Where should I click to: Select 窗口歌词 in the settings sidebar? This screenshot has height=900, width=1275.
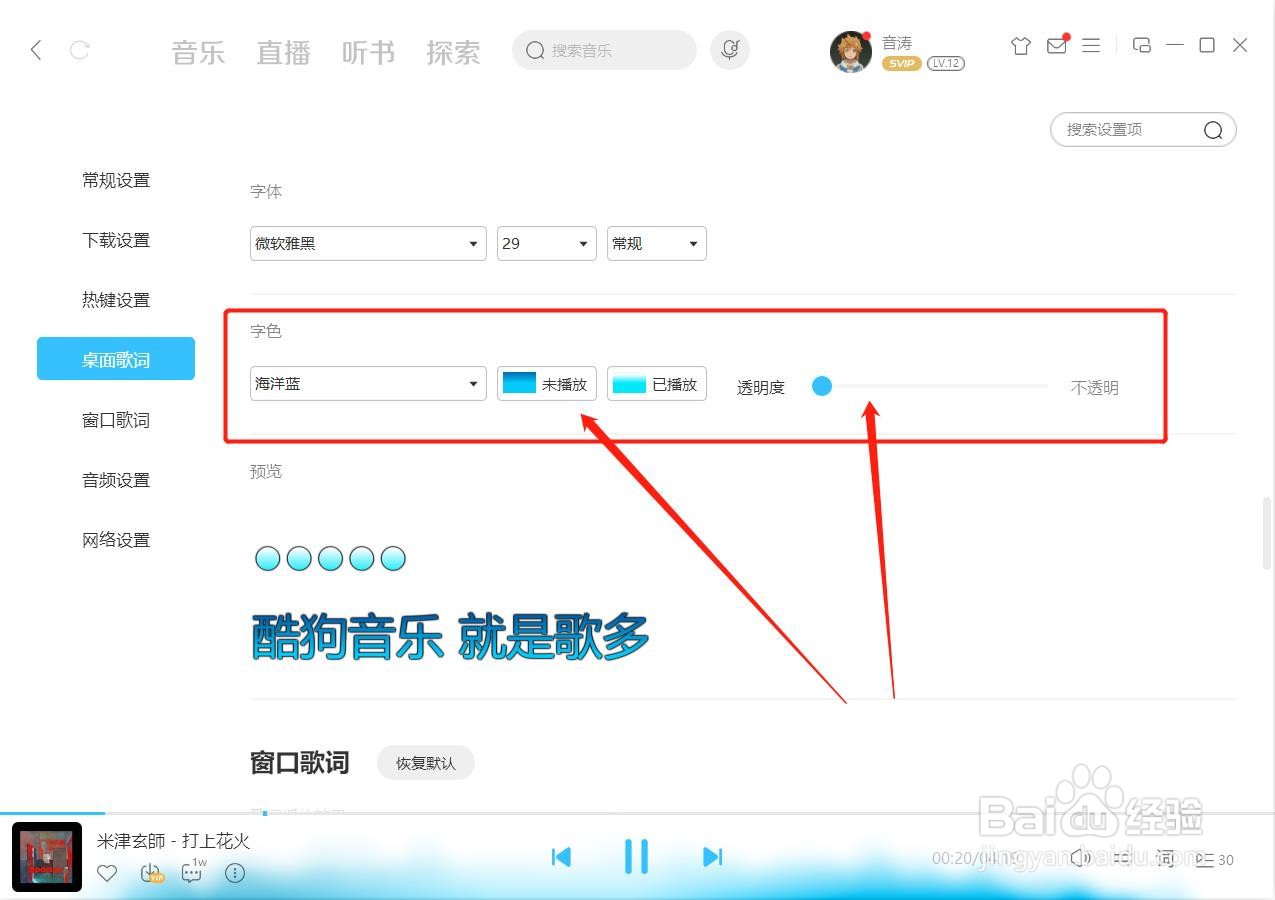(115, 419)
